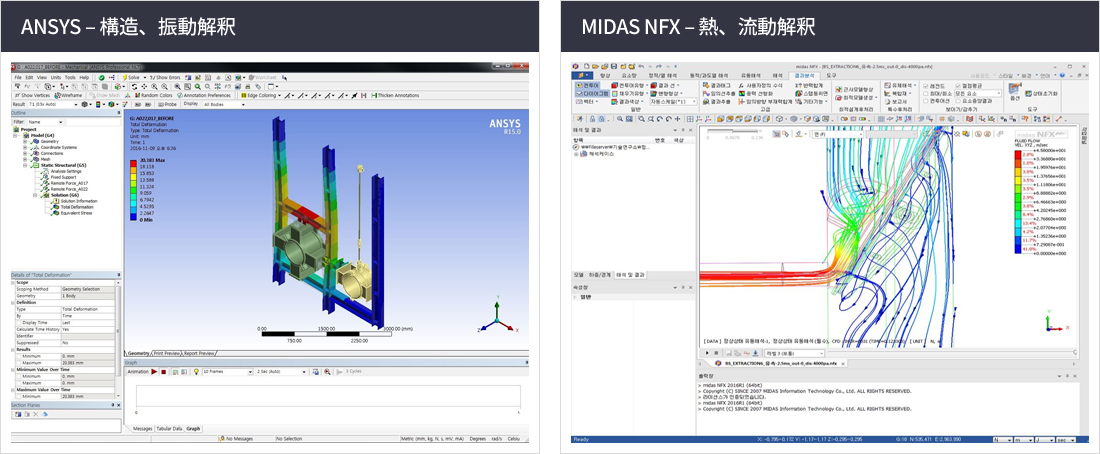Select Total Deformation result in outline
1100x454 pixels.
pos(77,207)
